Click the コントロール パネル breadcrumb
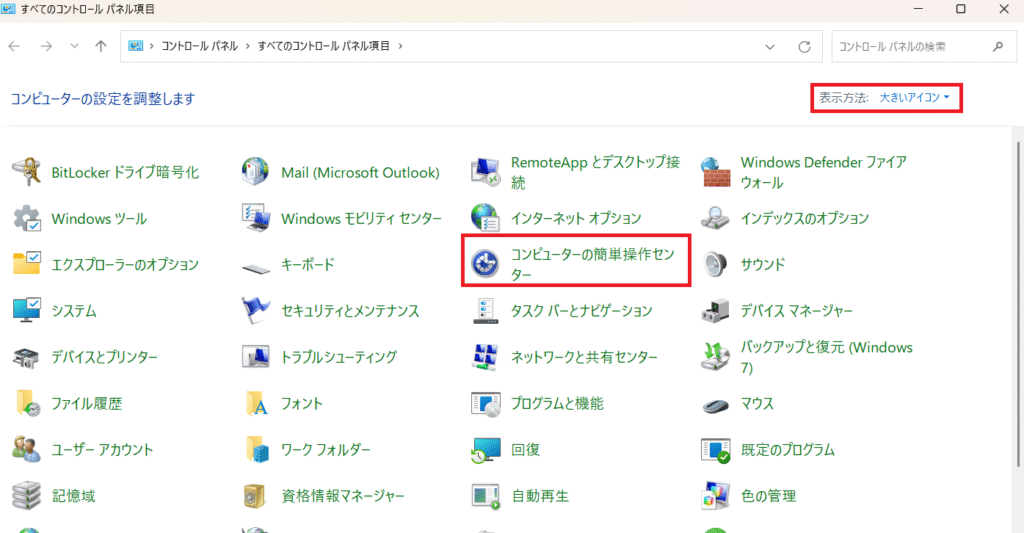 pos(199,46)
